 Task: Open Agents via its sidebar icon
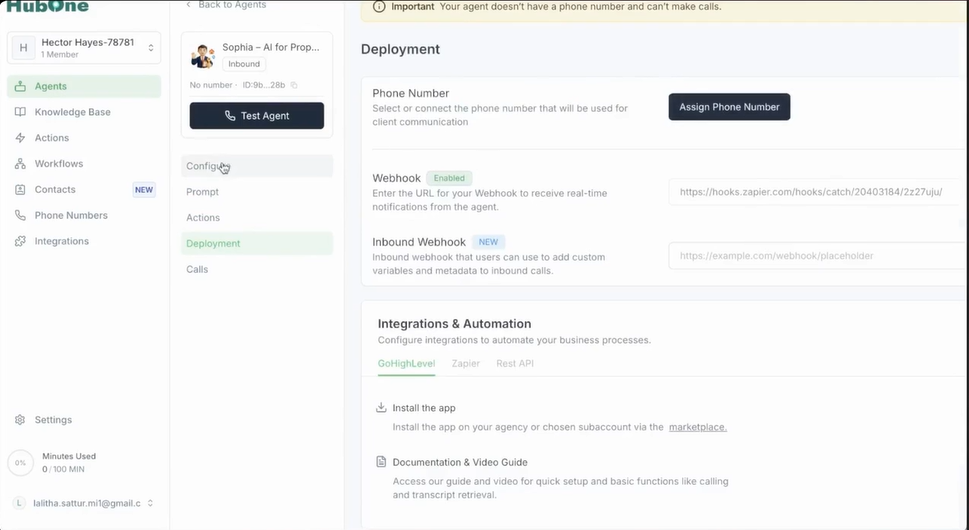click(x=20, y=86)
